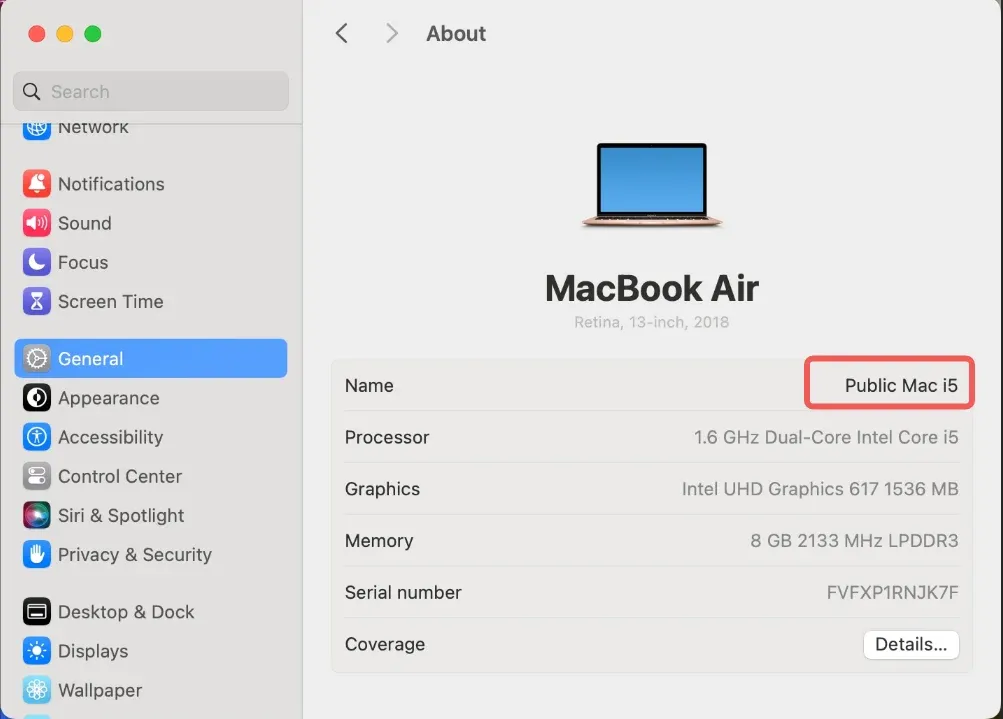1003x719 pixels.
Task: Go forward with the right chevron
Action: tap(391, 33)
